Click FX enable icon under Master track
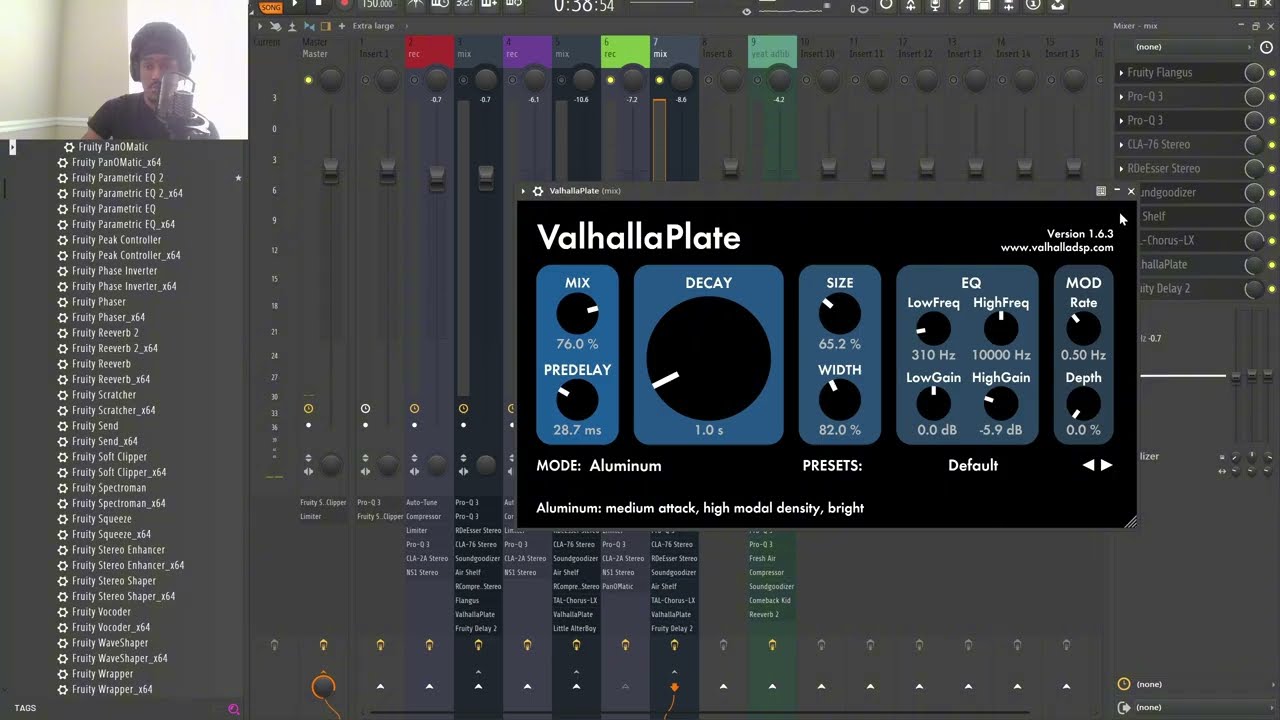This screenshot has width=1280, height=720. point(323,646)
